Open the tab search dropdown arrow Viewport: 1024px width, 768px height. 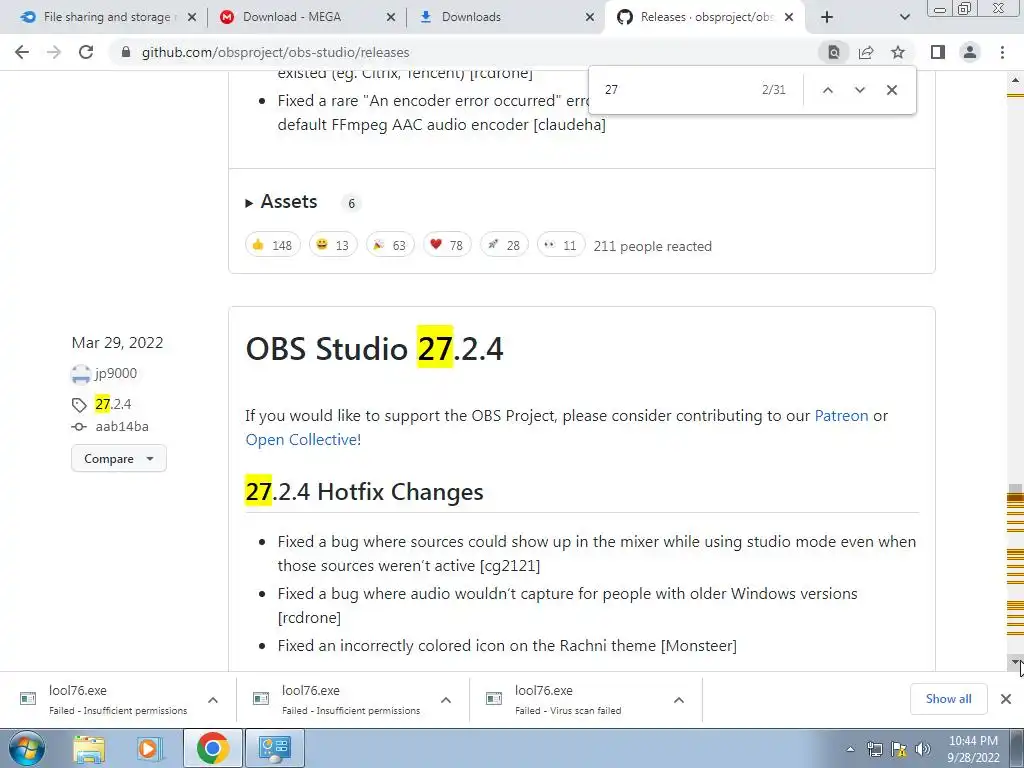click(x=904, y=17)
